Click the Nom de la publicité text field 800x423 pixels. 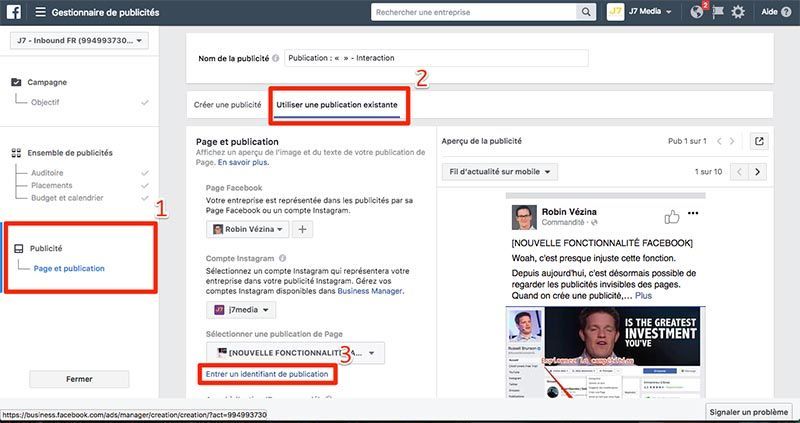tap(435, 58)
